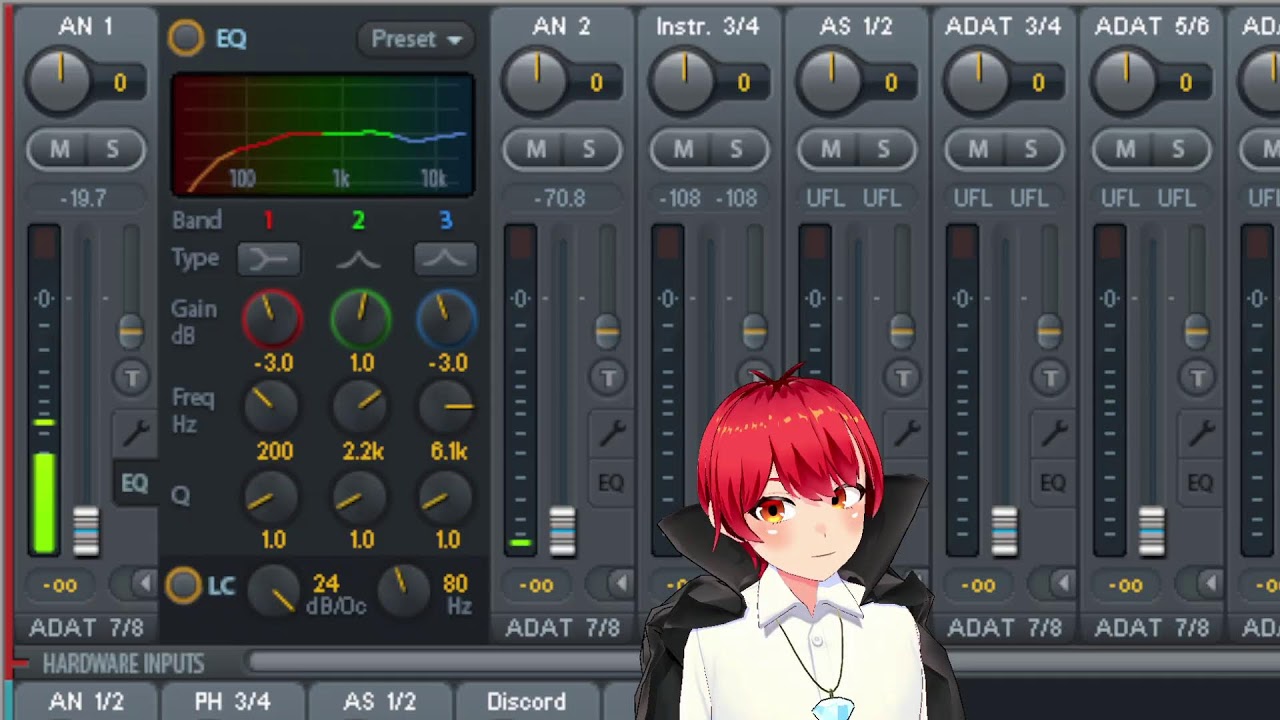Click the EQ frequency response graph

coord(323,134)
